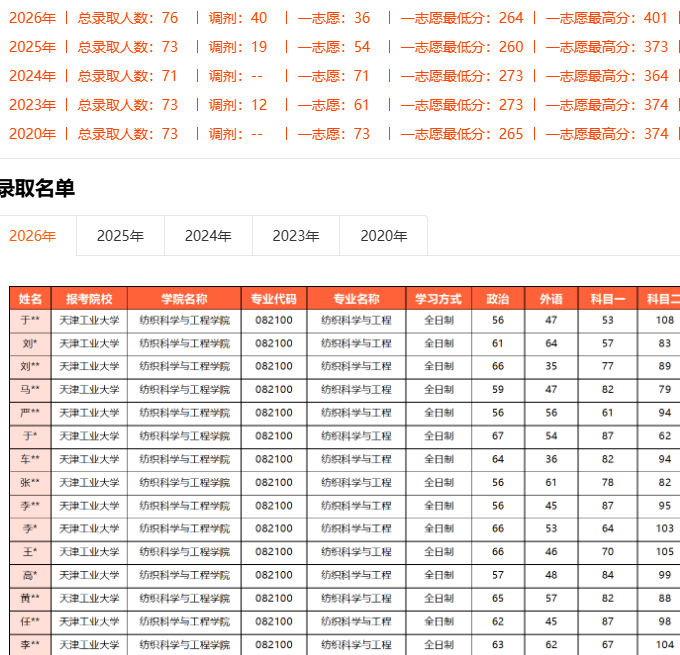
Task: Click 总录取人数: 71 in the 2024 row
Action: [x=128, y=76]
